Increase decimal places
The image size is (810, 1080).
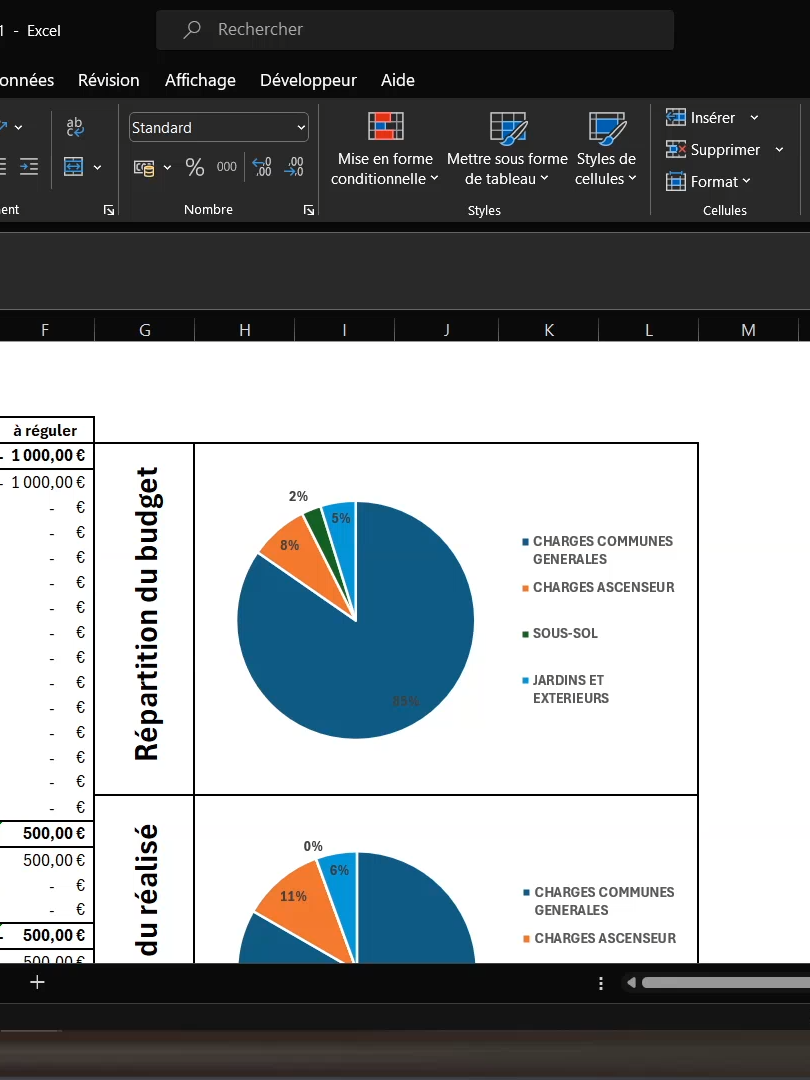[262, 167]
